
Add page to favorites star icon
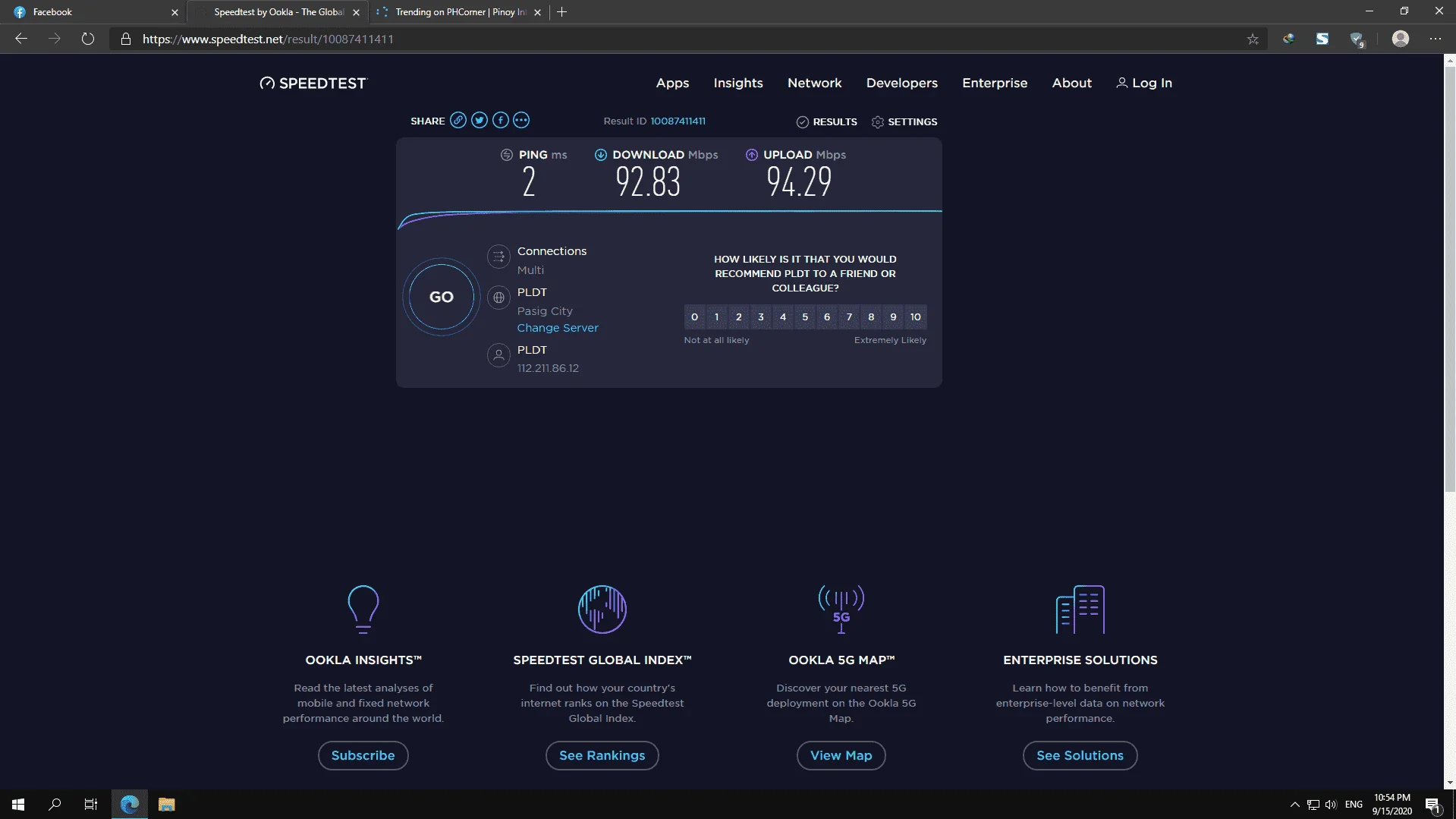point(1253,39)
